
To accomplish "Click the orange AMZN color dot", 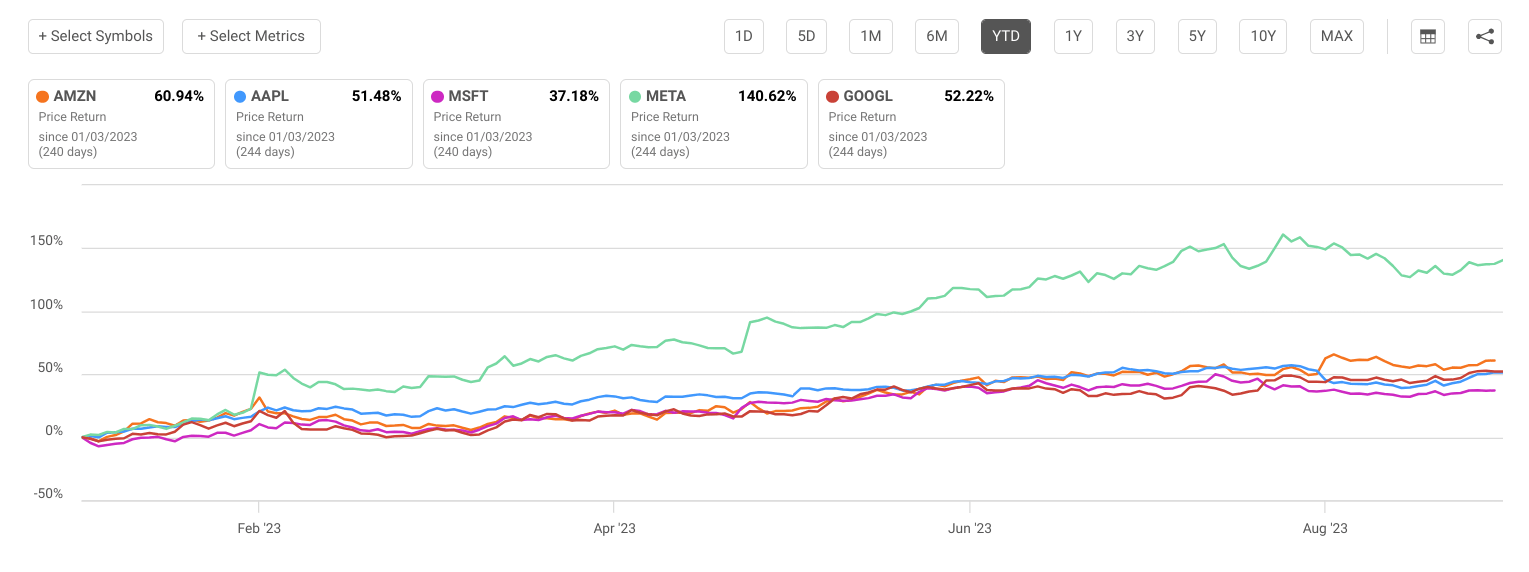I will [42, 97].
